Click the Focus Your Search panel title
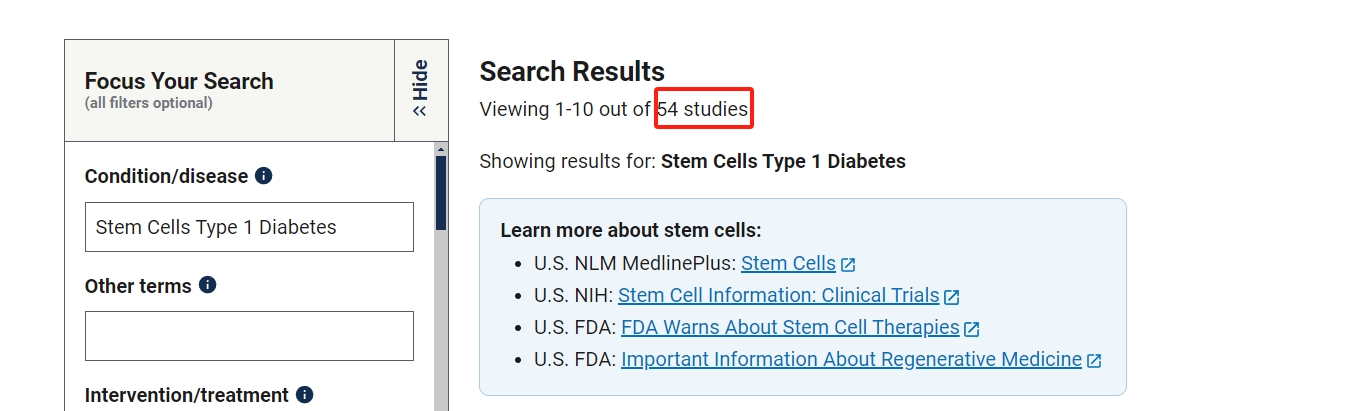 click(x=179, y=81)
